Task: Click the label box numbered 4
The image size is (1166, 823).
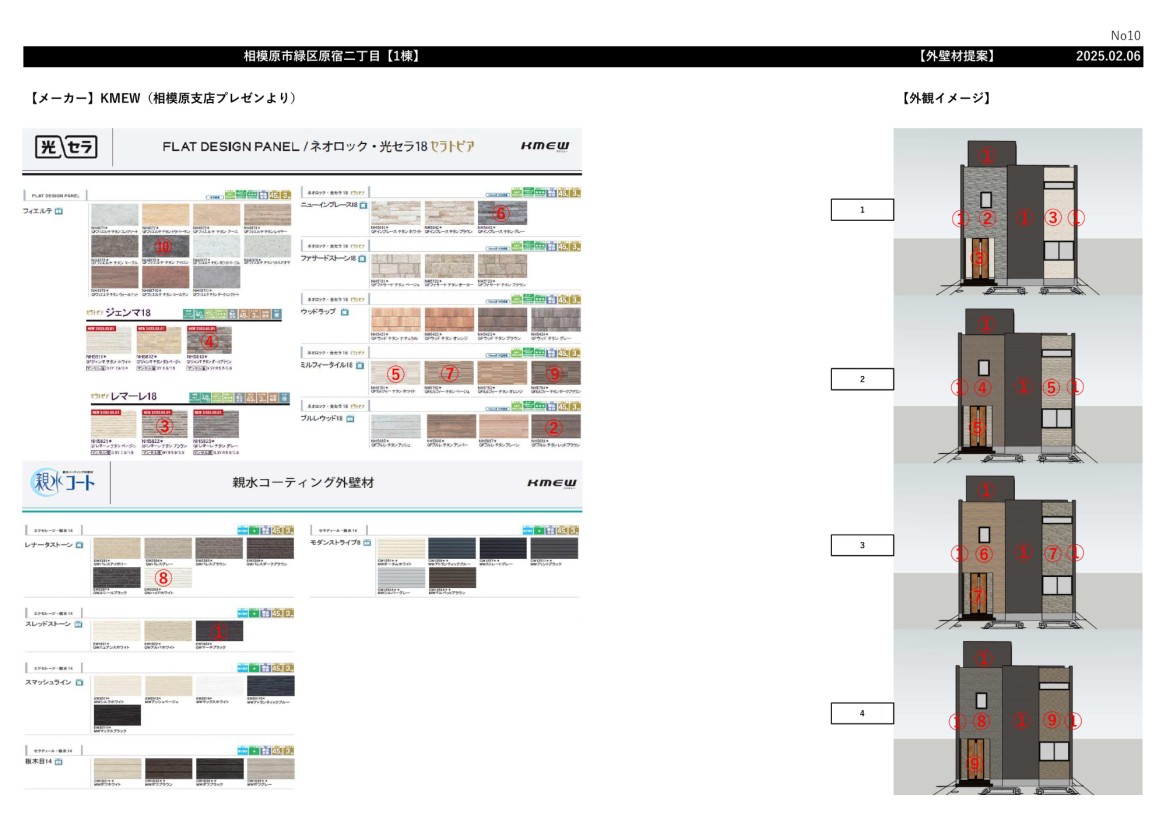Action: point(862,713)
